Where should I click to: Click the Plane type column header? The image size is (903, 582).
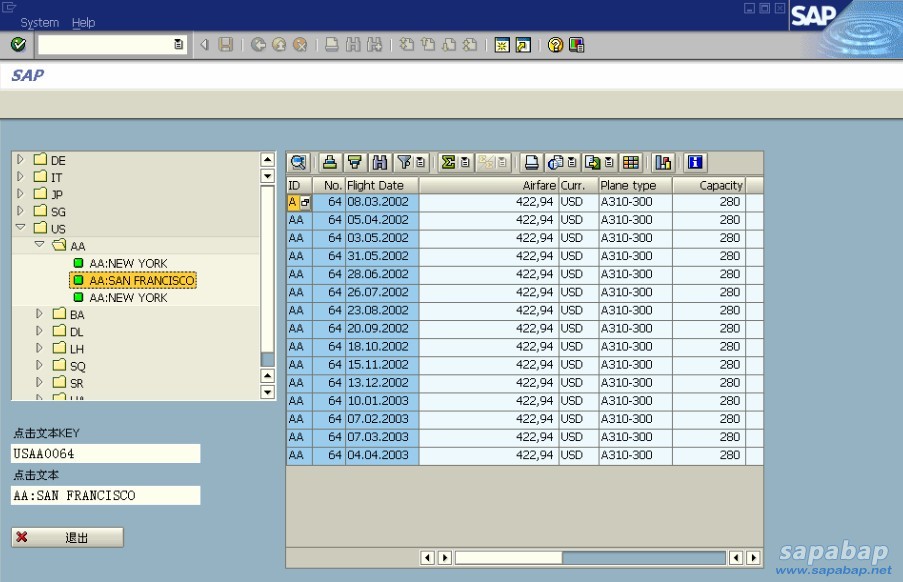click(635, 185)
